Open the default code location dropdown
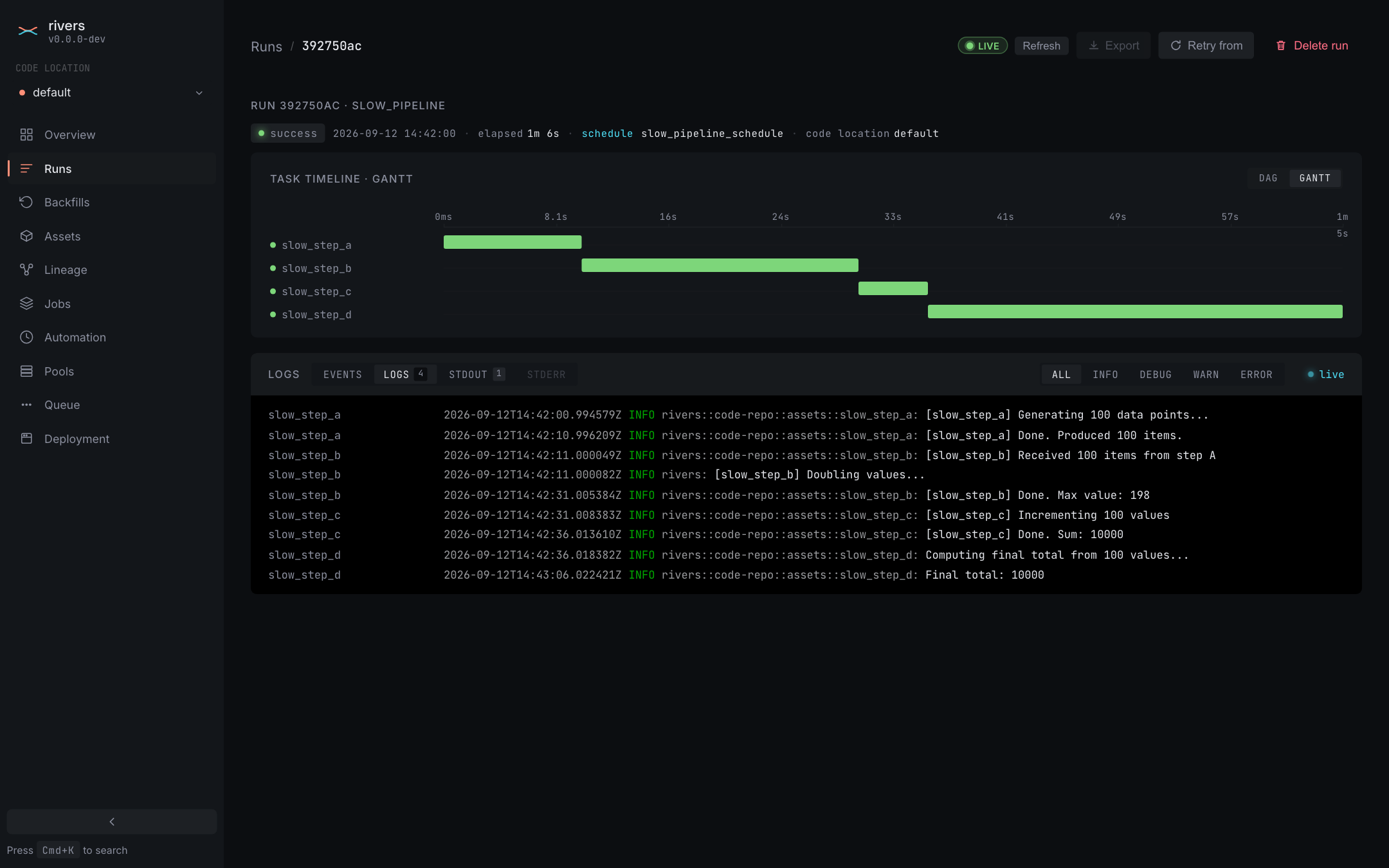The image size is (1389, 868). [x=111, y=93]
